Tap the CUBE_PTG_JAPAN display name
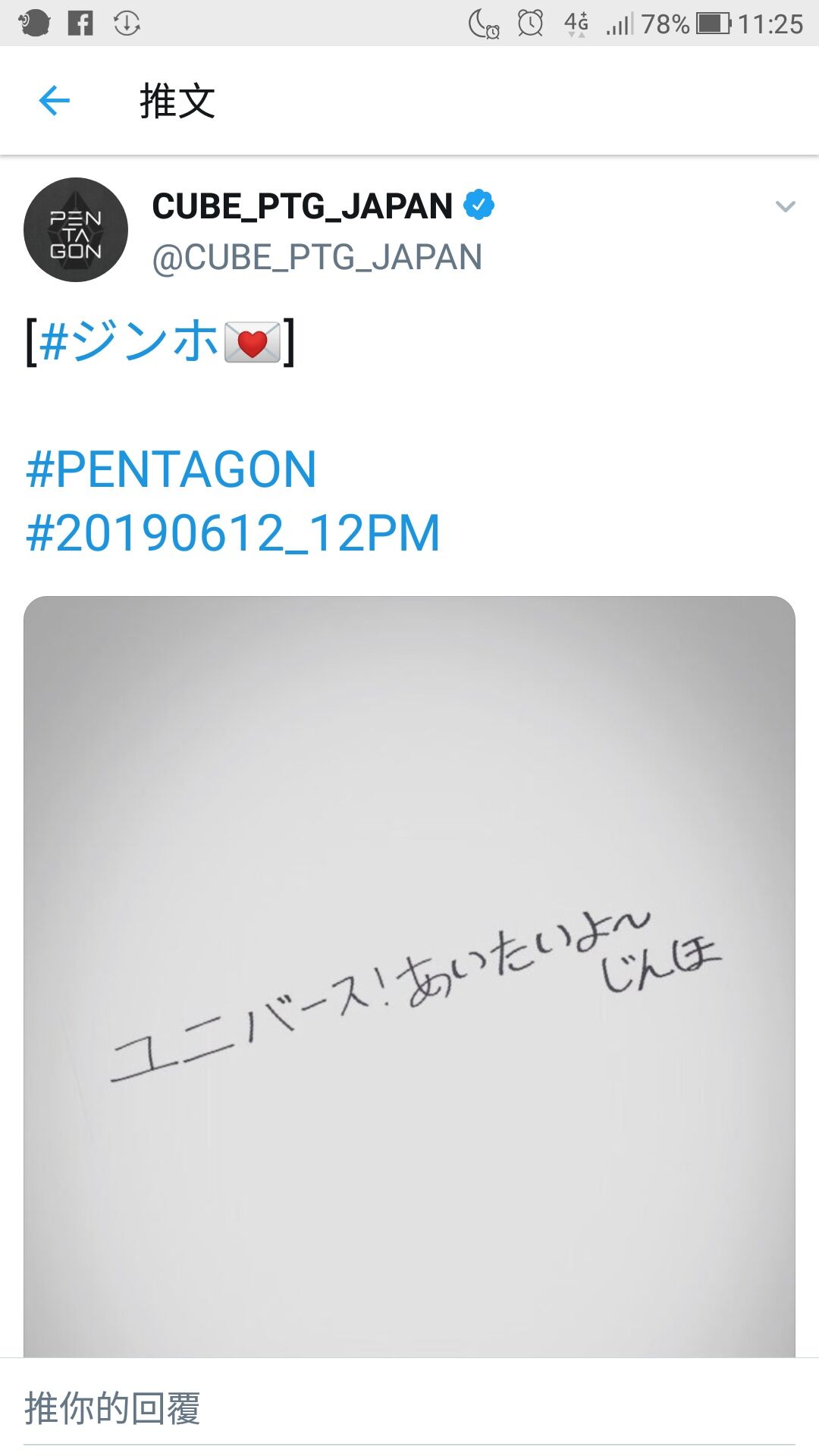Viewport: 819px width, 1456px height. click(x=303, y=206)
